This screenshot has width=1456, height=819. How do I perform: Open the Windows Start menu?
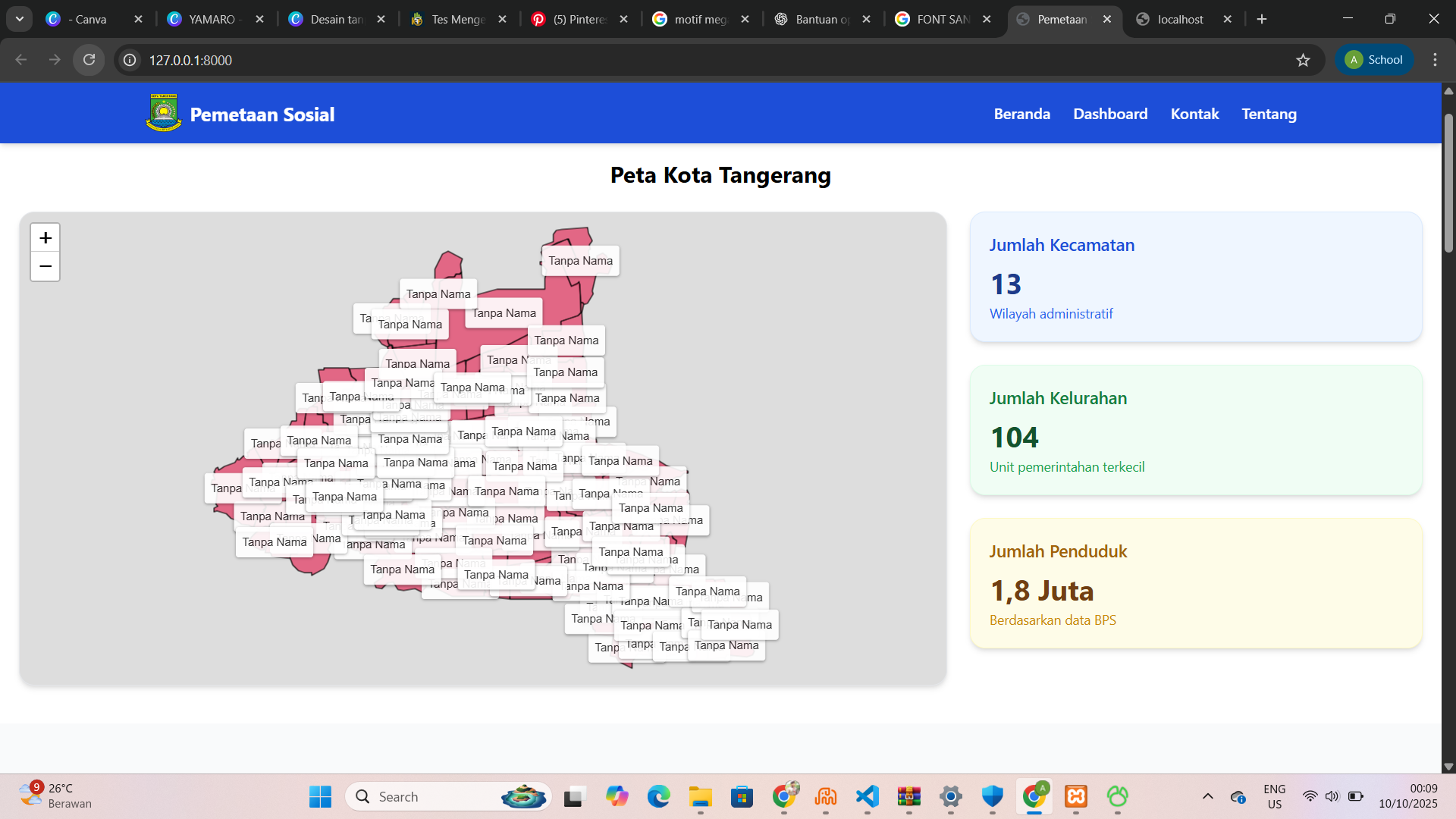click(320, 796)
